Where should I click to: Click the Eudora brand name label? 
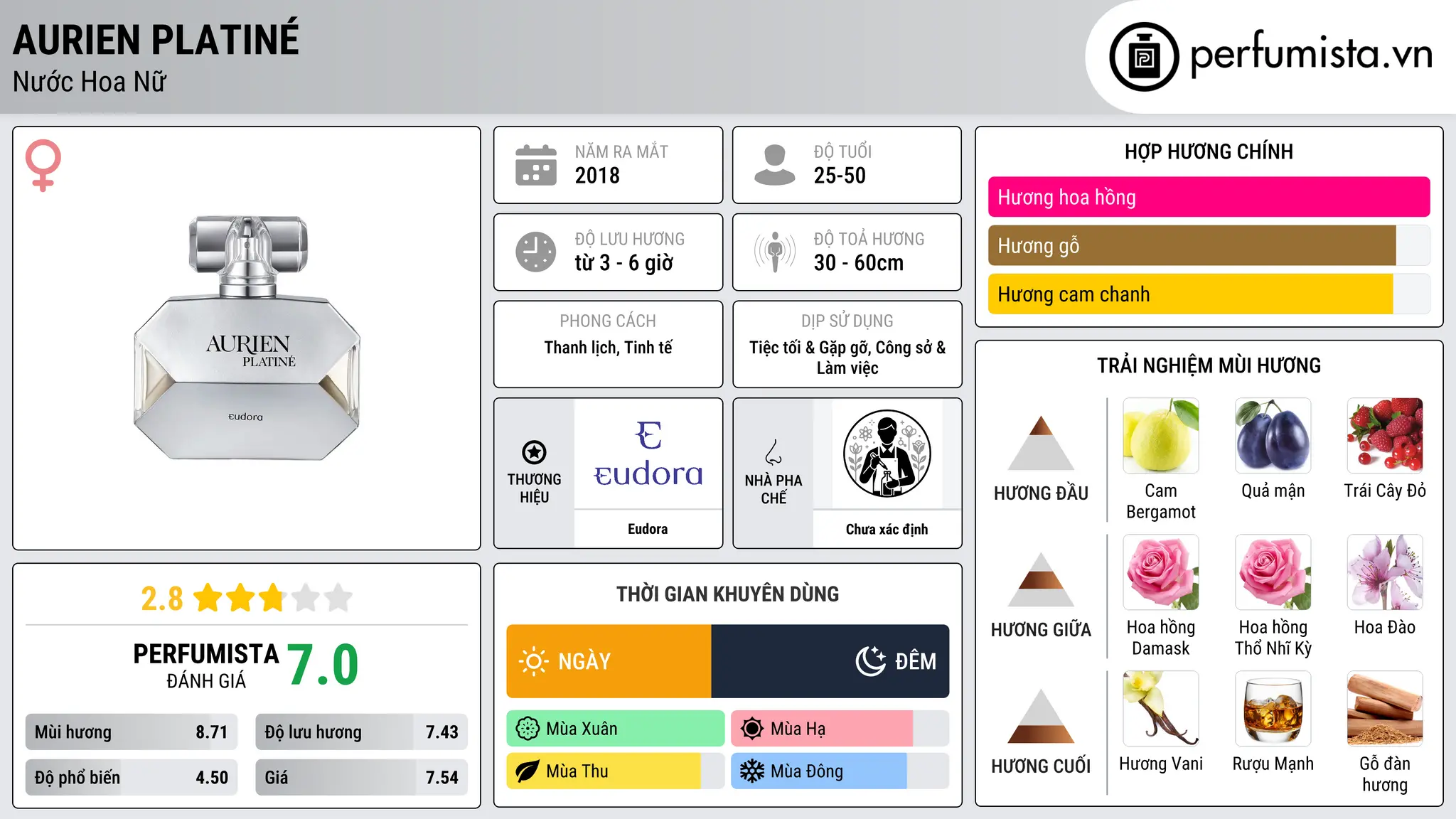pos(648,529)
